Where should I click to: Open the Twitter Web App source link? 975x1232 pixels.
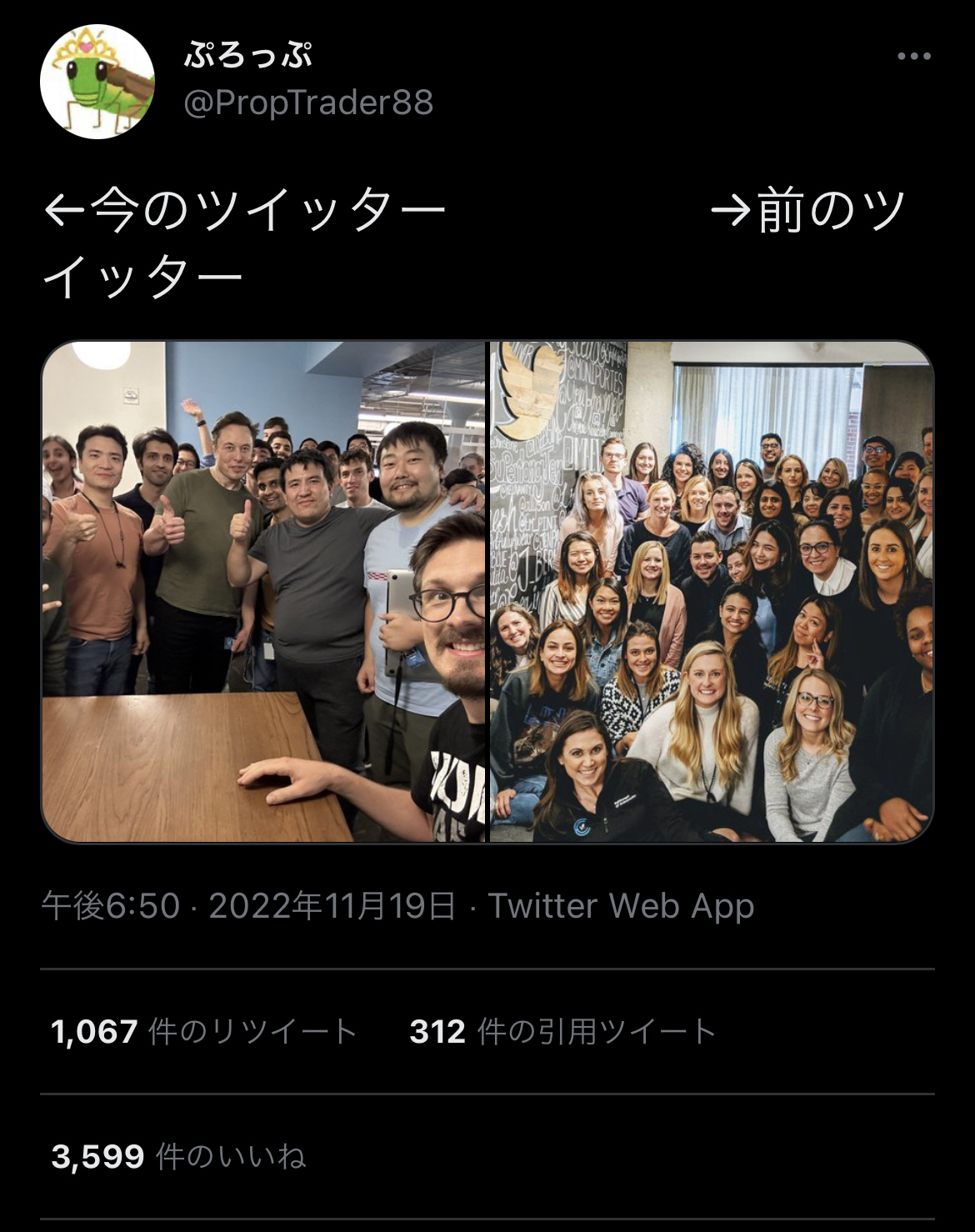point(621,906)
